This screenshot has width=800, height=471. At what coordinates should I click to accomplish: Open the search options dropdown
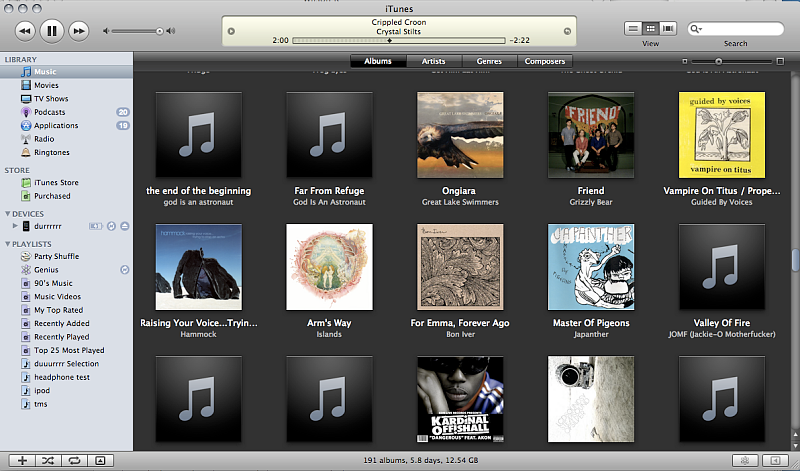click(x=696, y=29)
